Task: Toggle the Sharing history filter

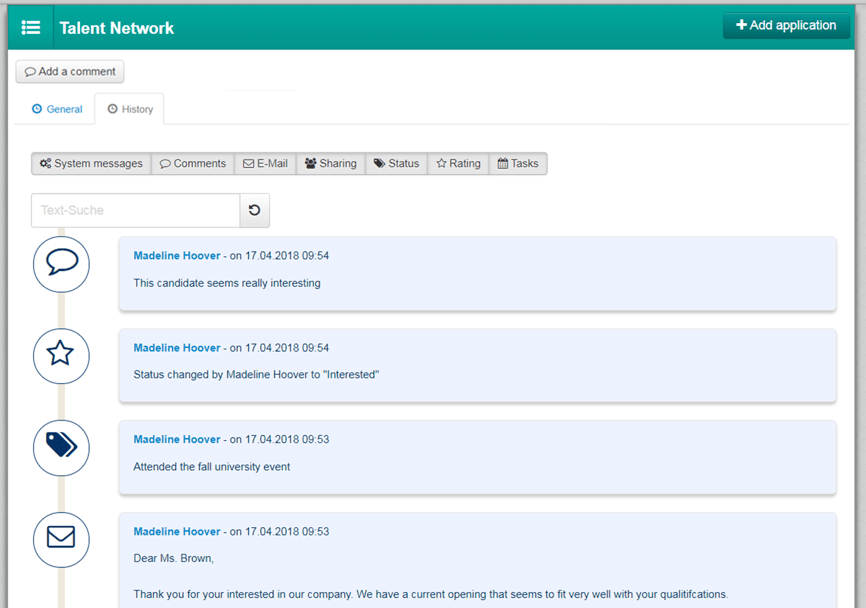Action: 331,164
